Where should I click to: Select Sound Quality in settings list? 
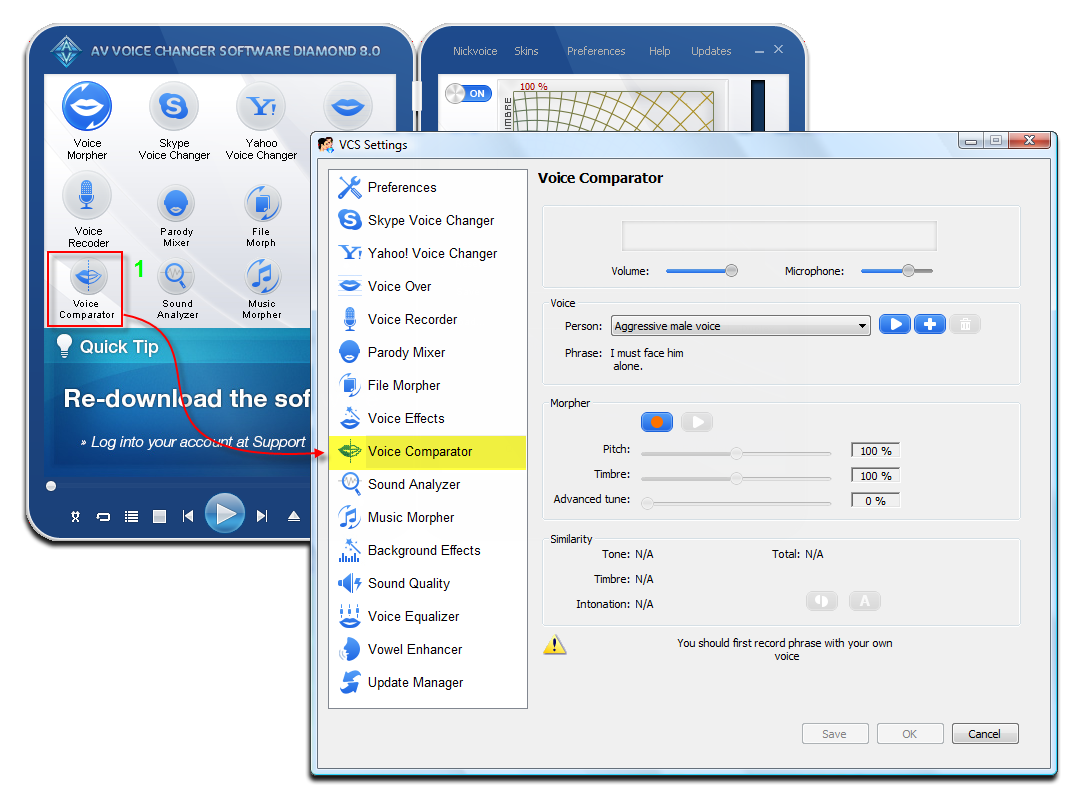coord(428,583)
